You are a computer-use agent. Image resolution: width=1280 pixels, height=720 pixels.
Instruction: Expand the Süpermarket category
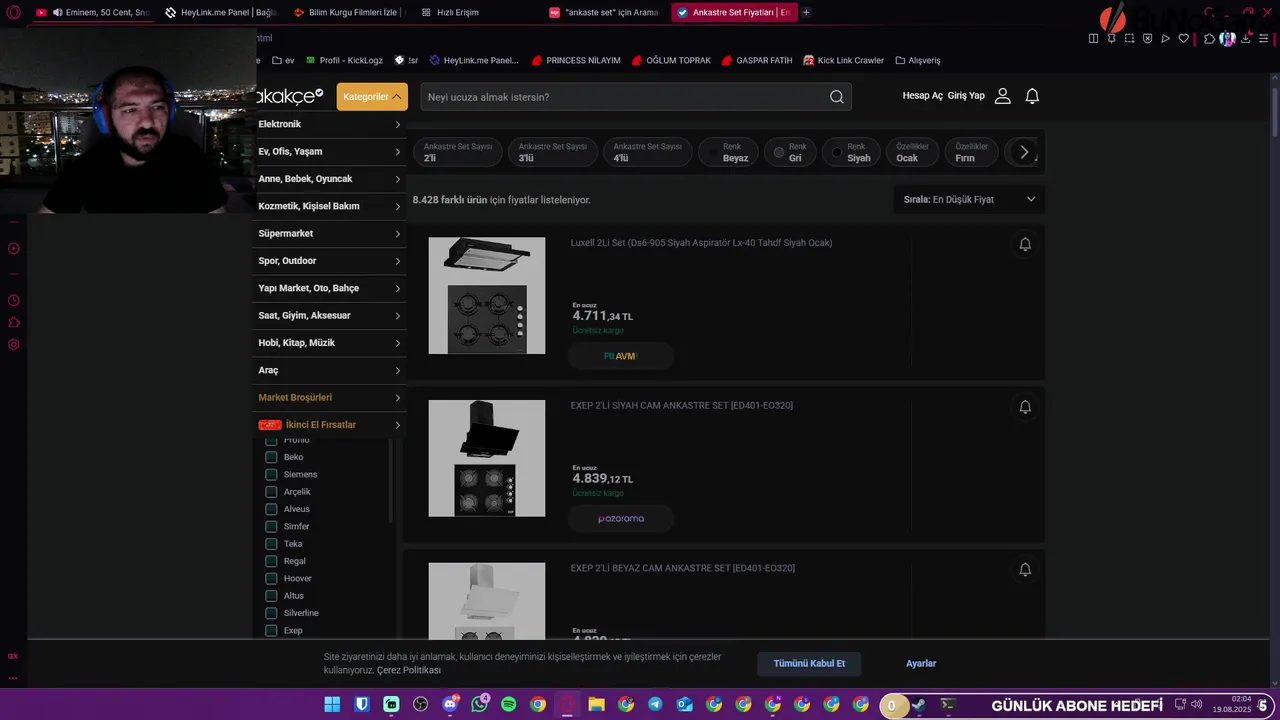tap(329, 233)
